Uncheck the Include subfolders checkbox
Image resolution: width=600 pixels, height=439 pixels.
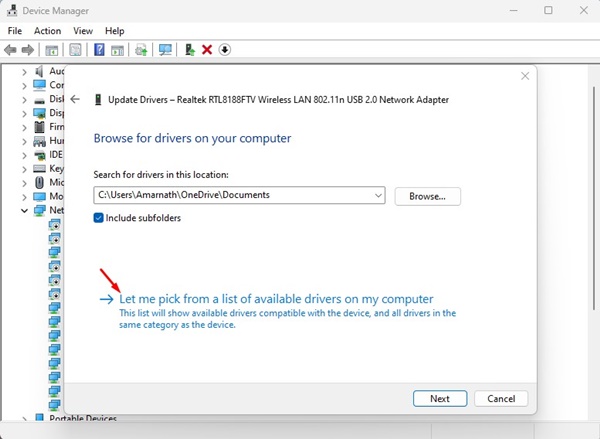(98, 218)
